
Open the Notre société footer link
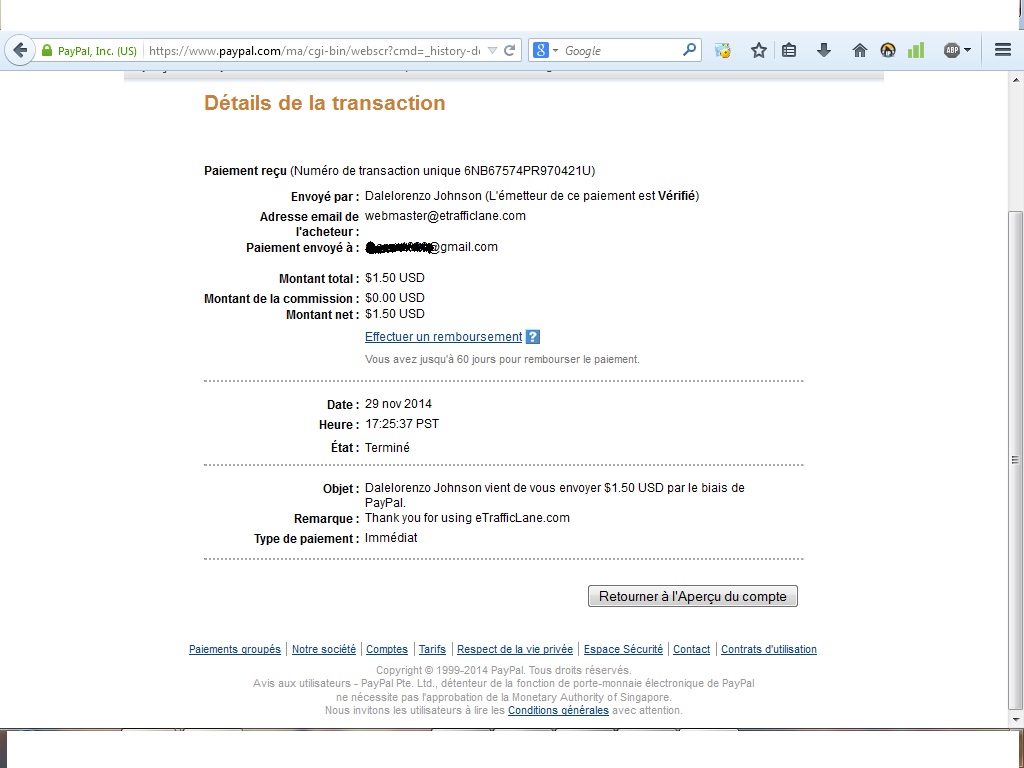[x=324, y=649]
